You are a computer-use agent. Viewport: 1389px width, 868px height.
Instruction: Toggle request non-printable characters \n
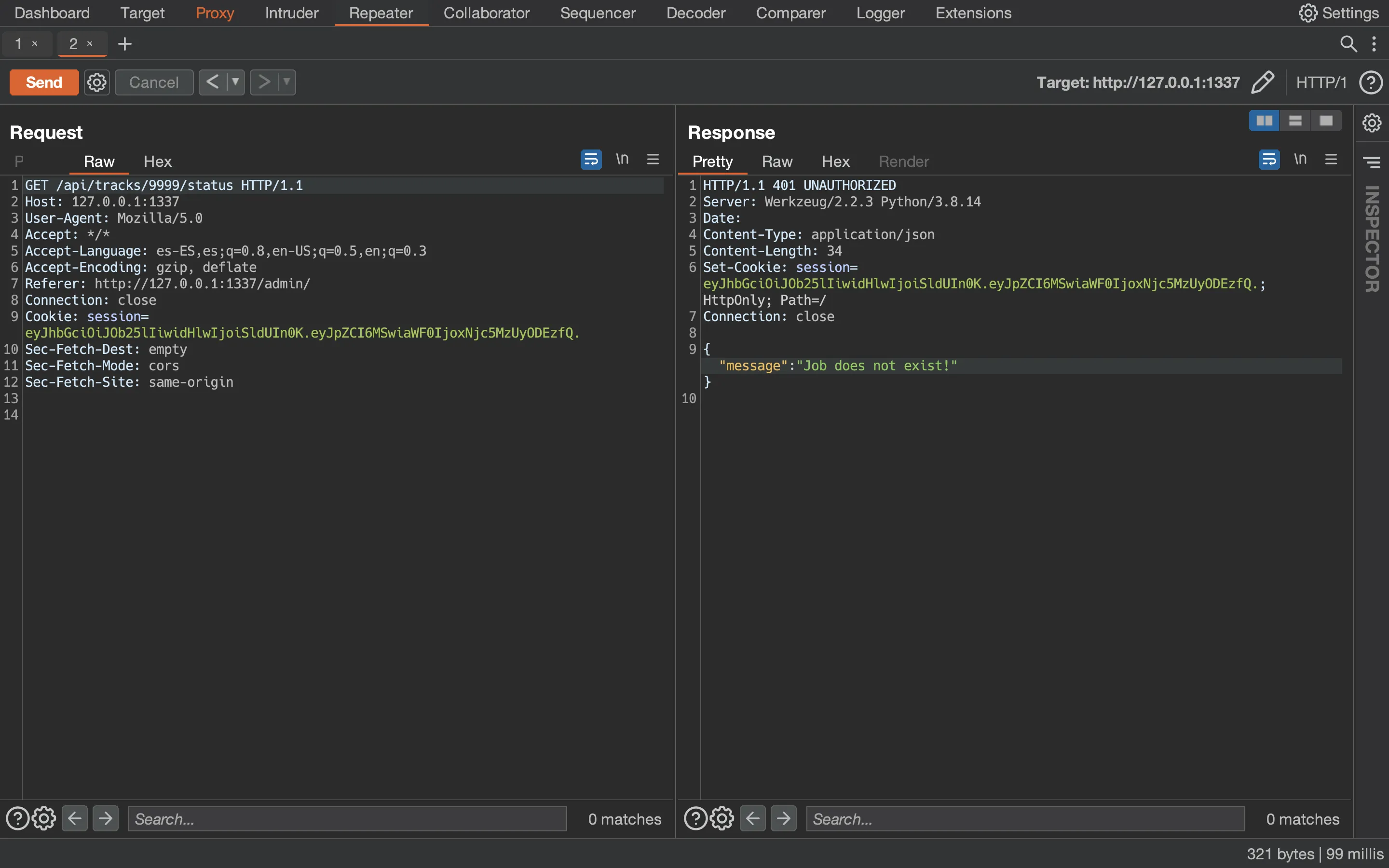click(622, 159)
